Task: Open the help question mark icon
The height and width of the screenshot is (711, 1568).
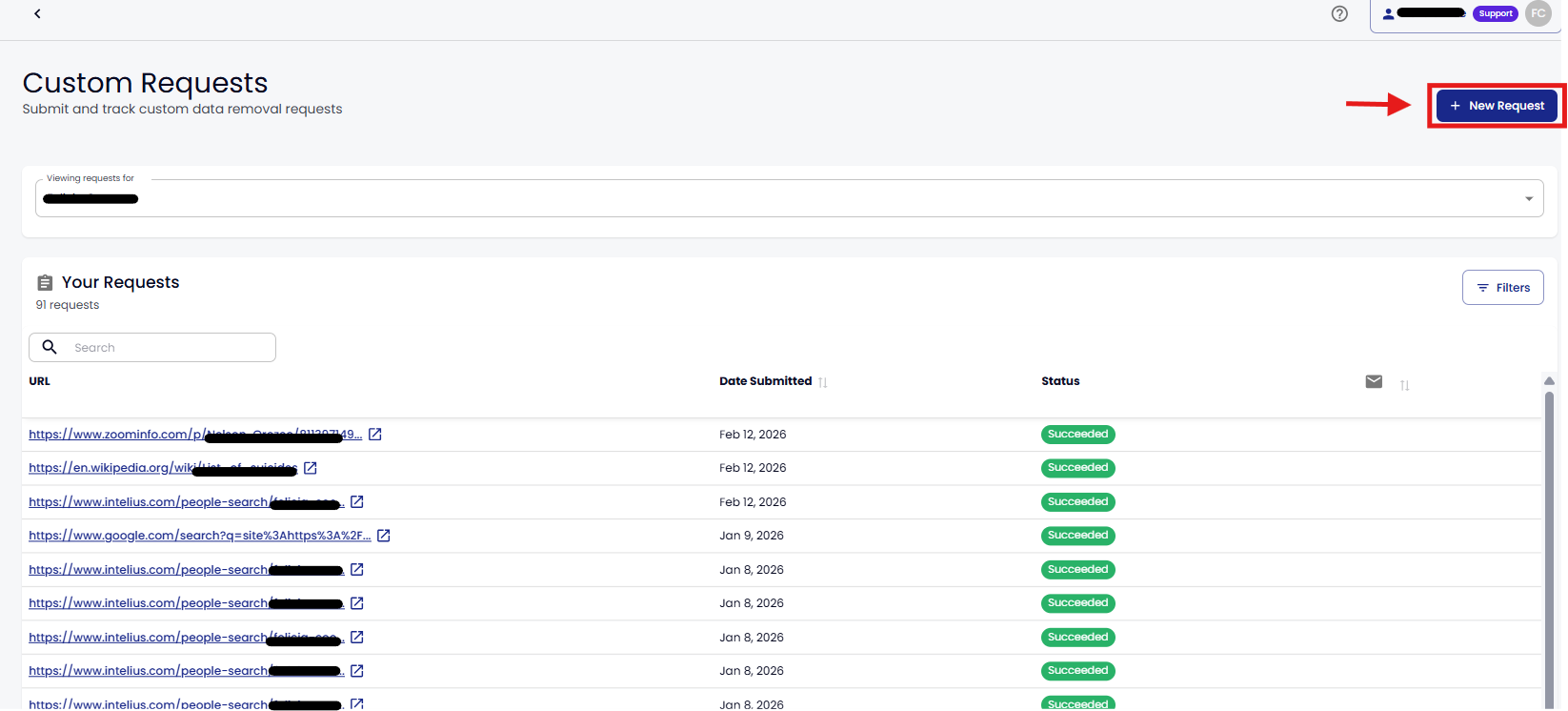Action: (1339, 13)
